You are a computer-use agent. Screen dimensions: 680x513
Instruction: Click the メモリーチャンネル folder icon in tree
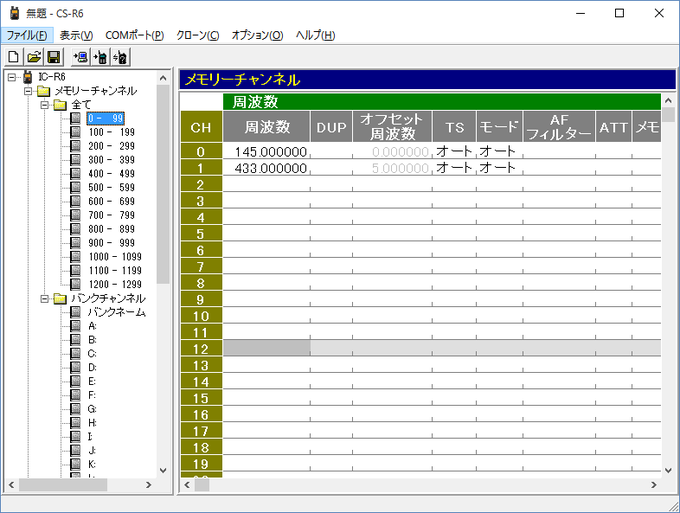pyautogui.click(x=43, y=91)
